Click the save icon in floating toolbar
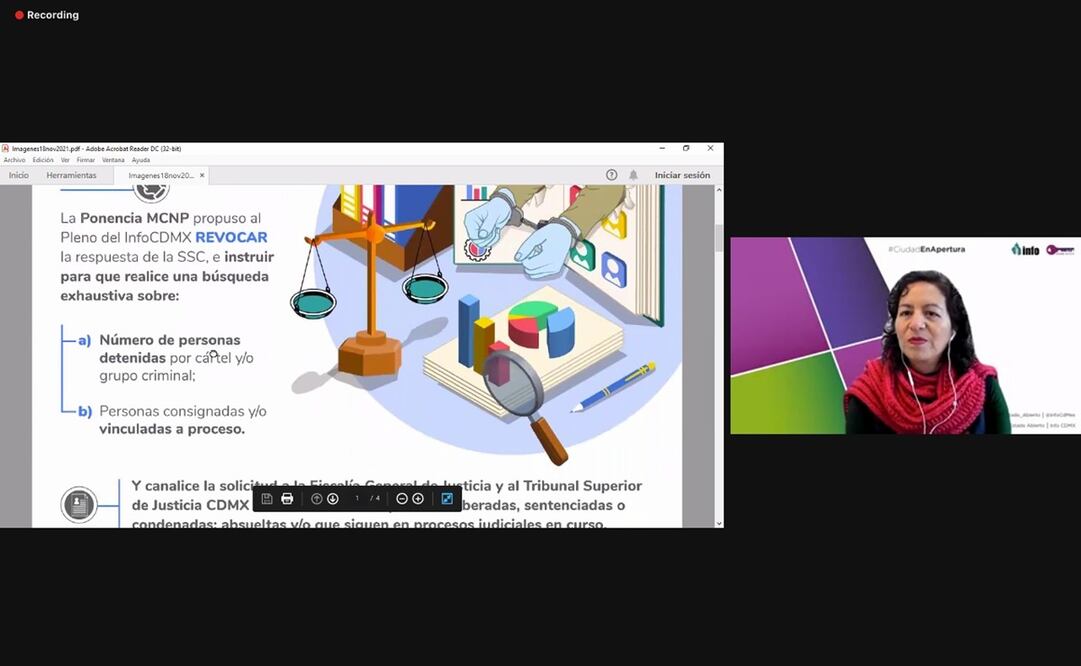Screen dimensions: 1081x666 coord(267,498)
